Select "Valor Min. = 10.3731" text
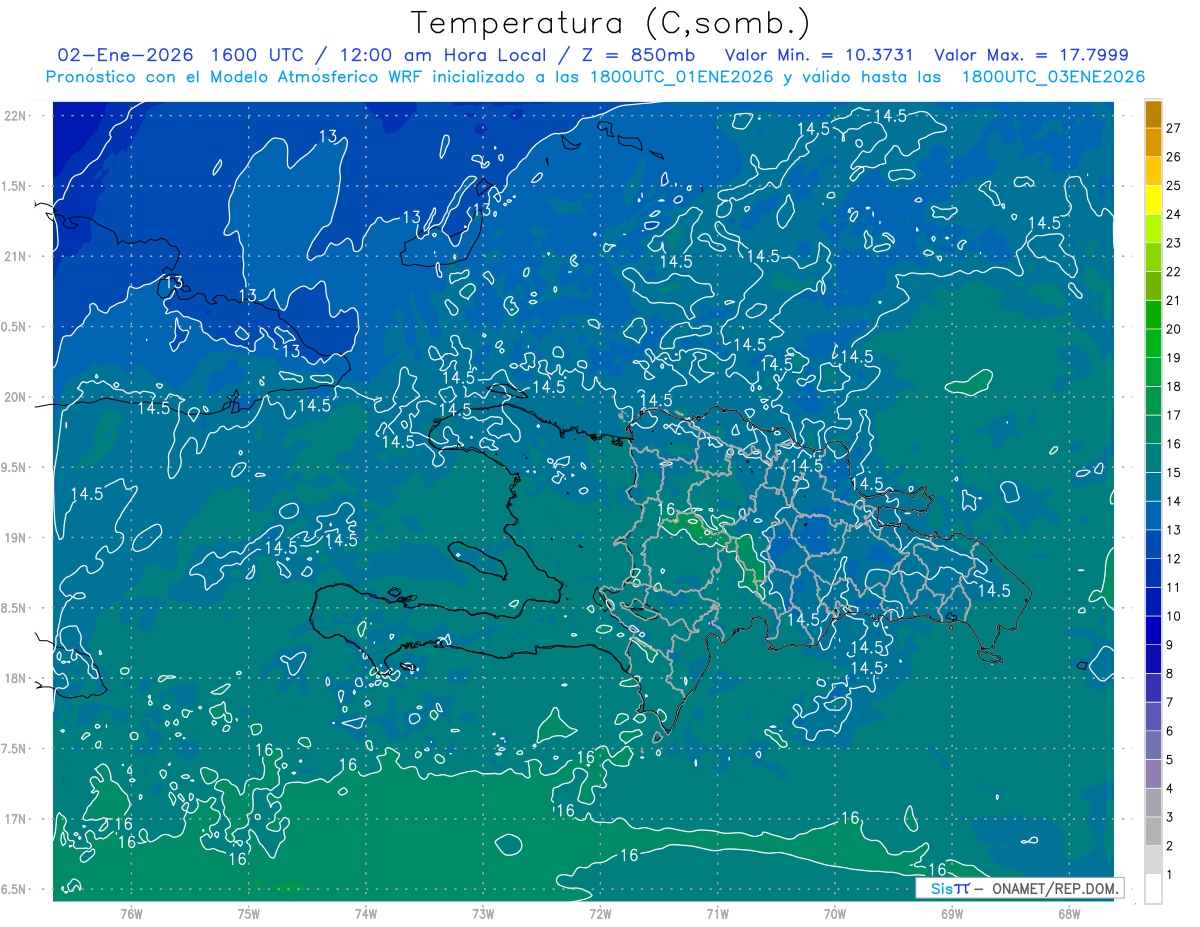 (819, 55)
